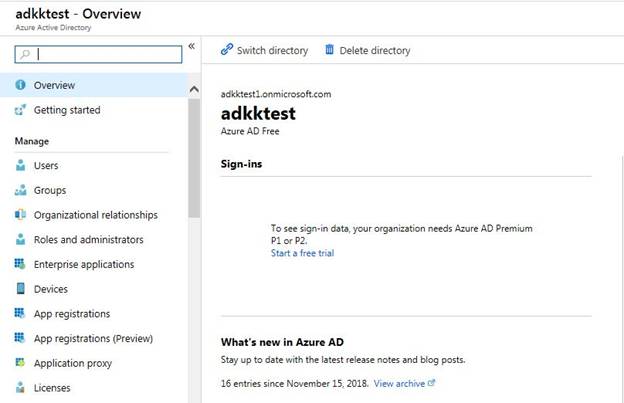This screenshot has width=624, height=403.
Task: Open the Roles and administrators icon
Action: (20, 239)
